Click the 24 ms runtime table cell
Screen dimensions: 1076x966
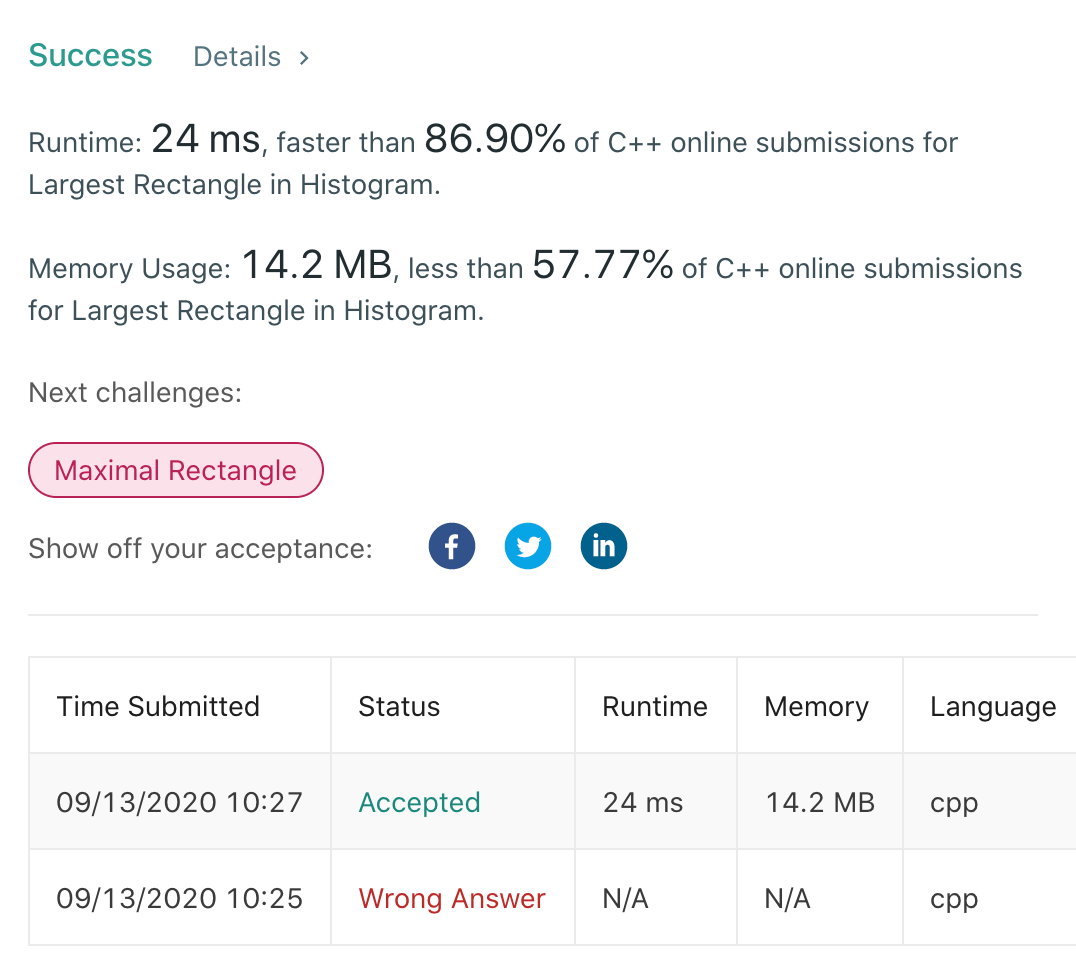(643, 802)
